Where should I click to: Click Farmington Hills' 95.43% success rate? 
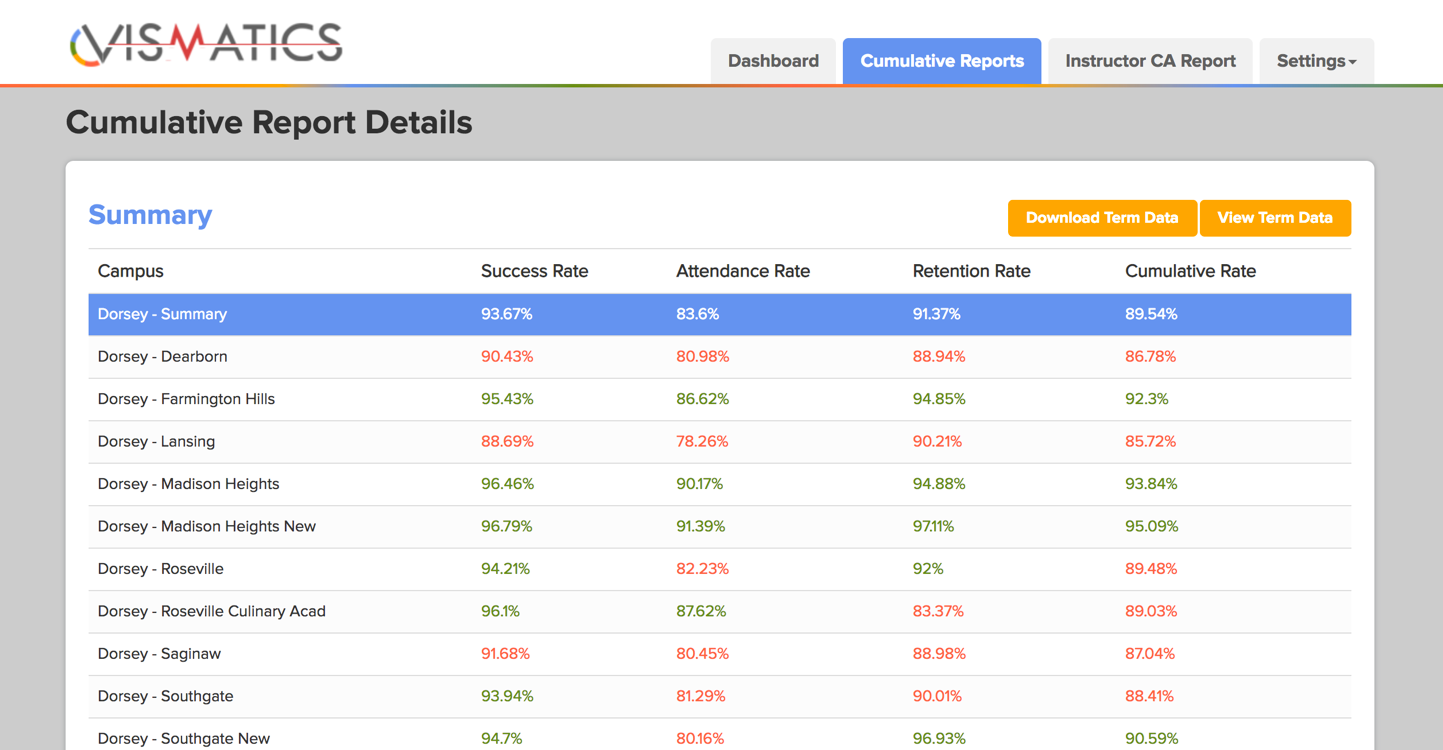click(507, 399)
